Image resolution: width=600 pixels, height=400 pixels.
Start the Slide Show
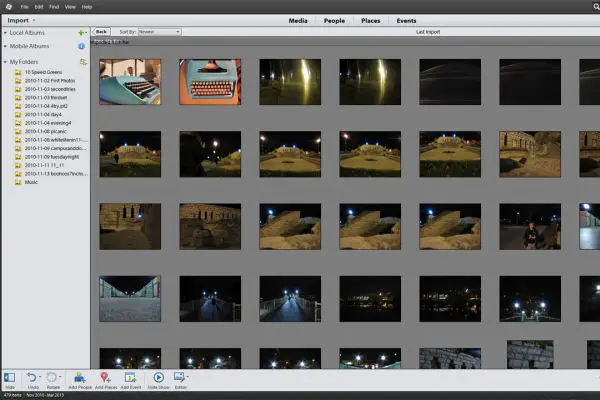click(x=158, y=377)
